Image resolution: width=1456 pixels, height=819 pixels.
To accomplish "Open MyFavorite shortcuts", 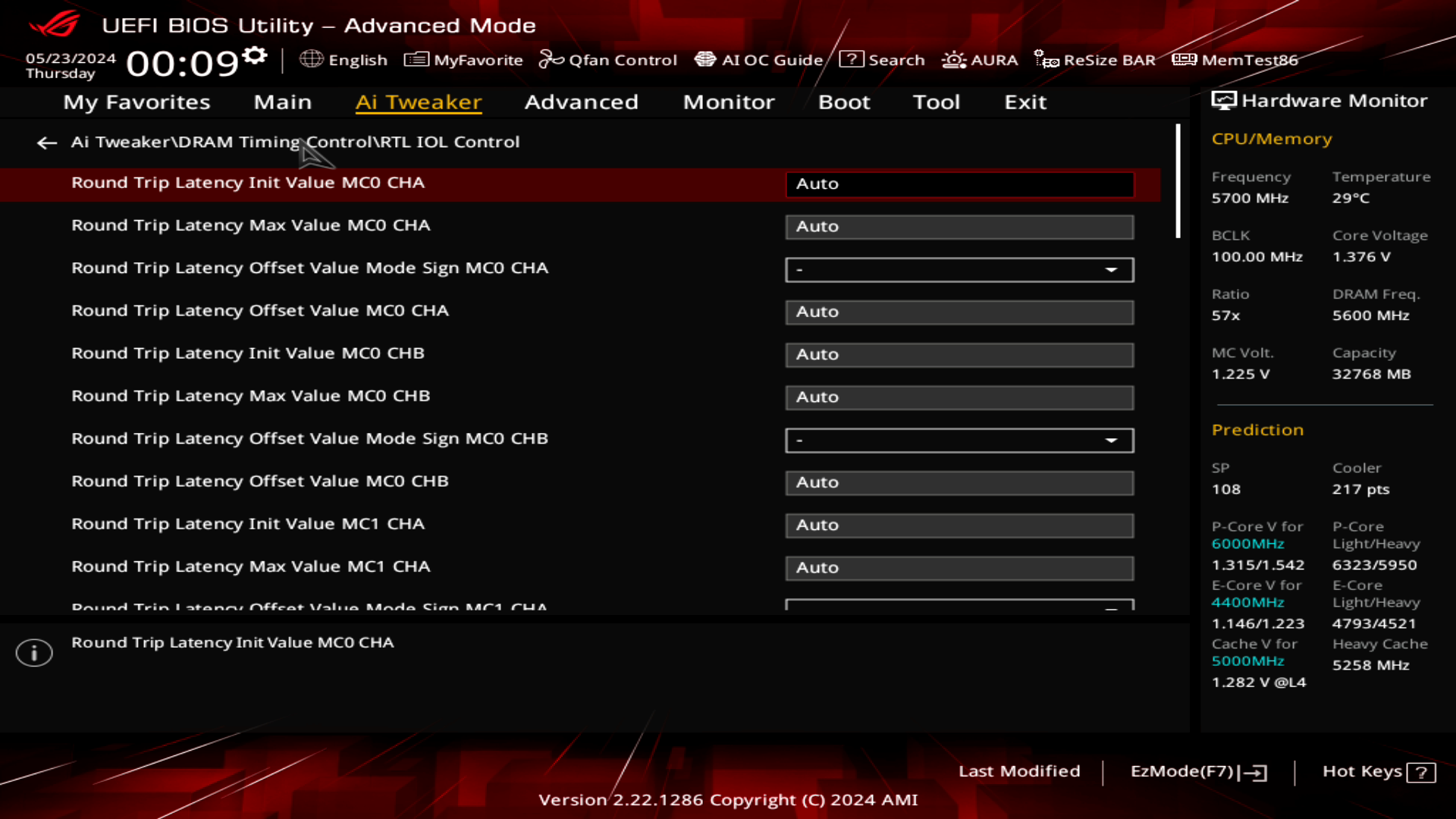I will (x=463, y=60).
